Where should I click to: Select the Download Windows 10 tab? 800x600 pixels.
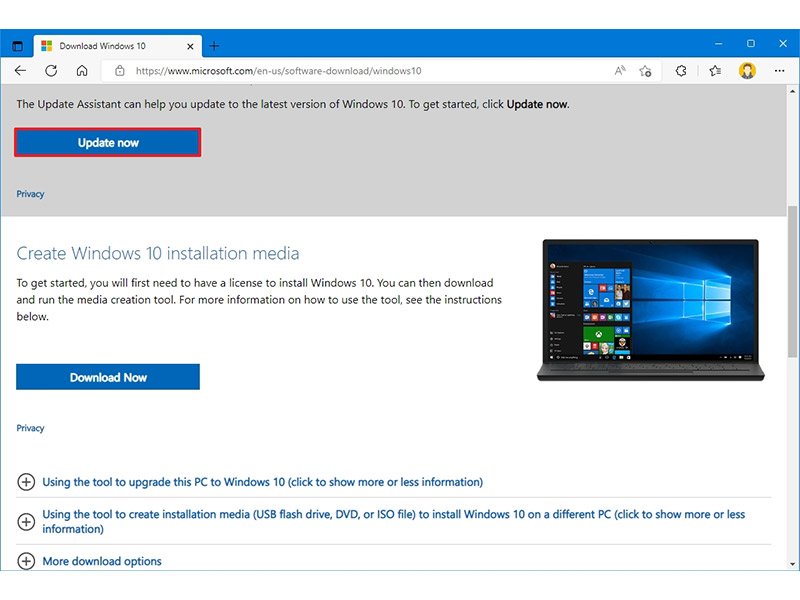[x=118, y=46]
